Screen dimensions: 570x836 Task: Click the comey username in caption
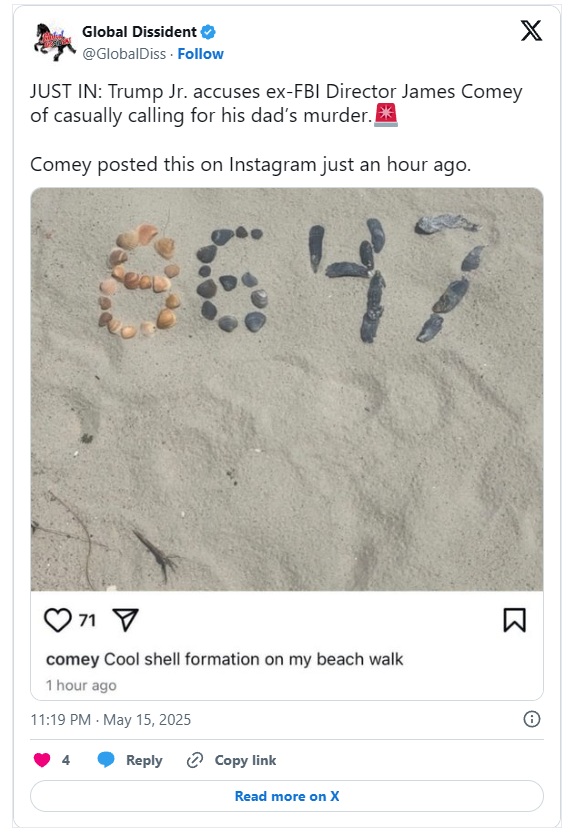(73, 660)
